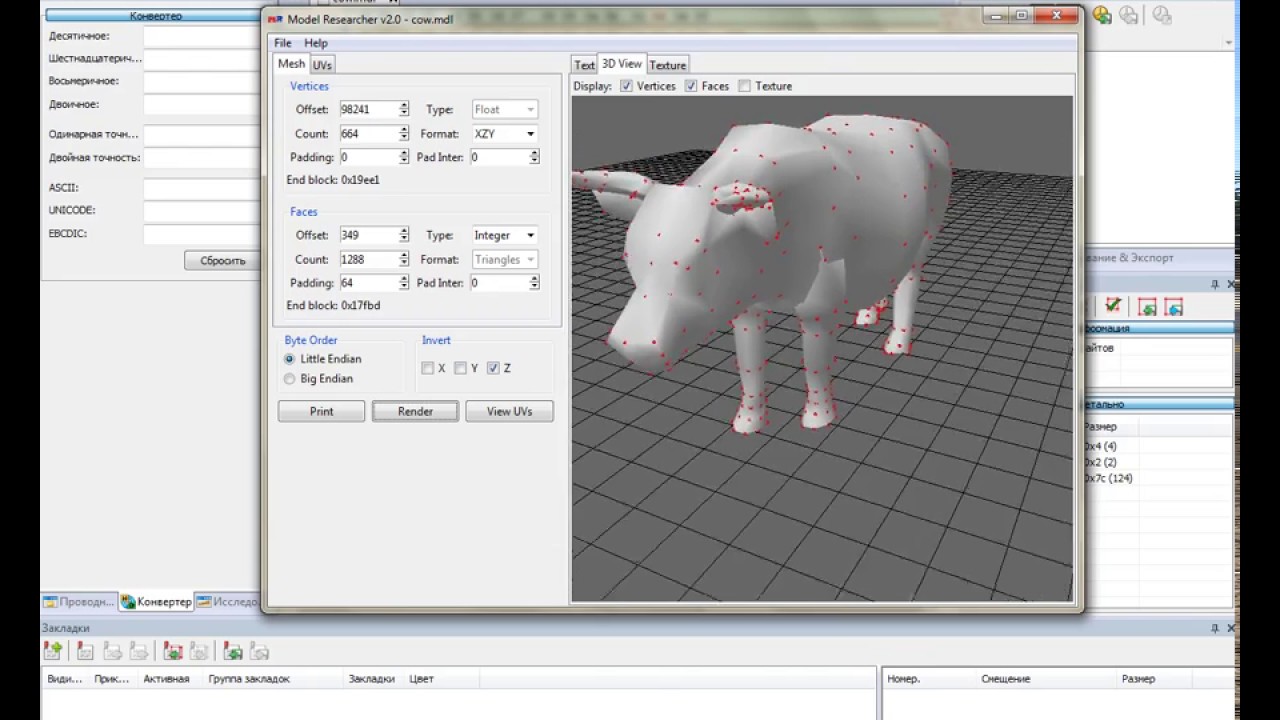Click Сбросить button in converter panel
Image resolution: width=1280 pixels, height=720 pixels.
click(x=222, y=260)
